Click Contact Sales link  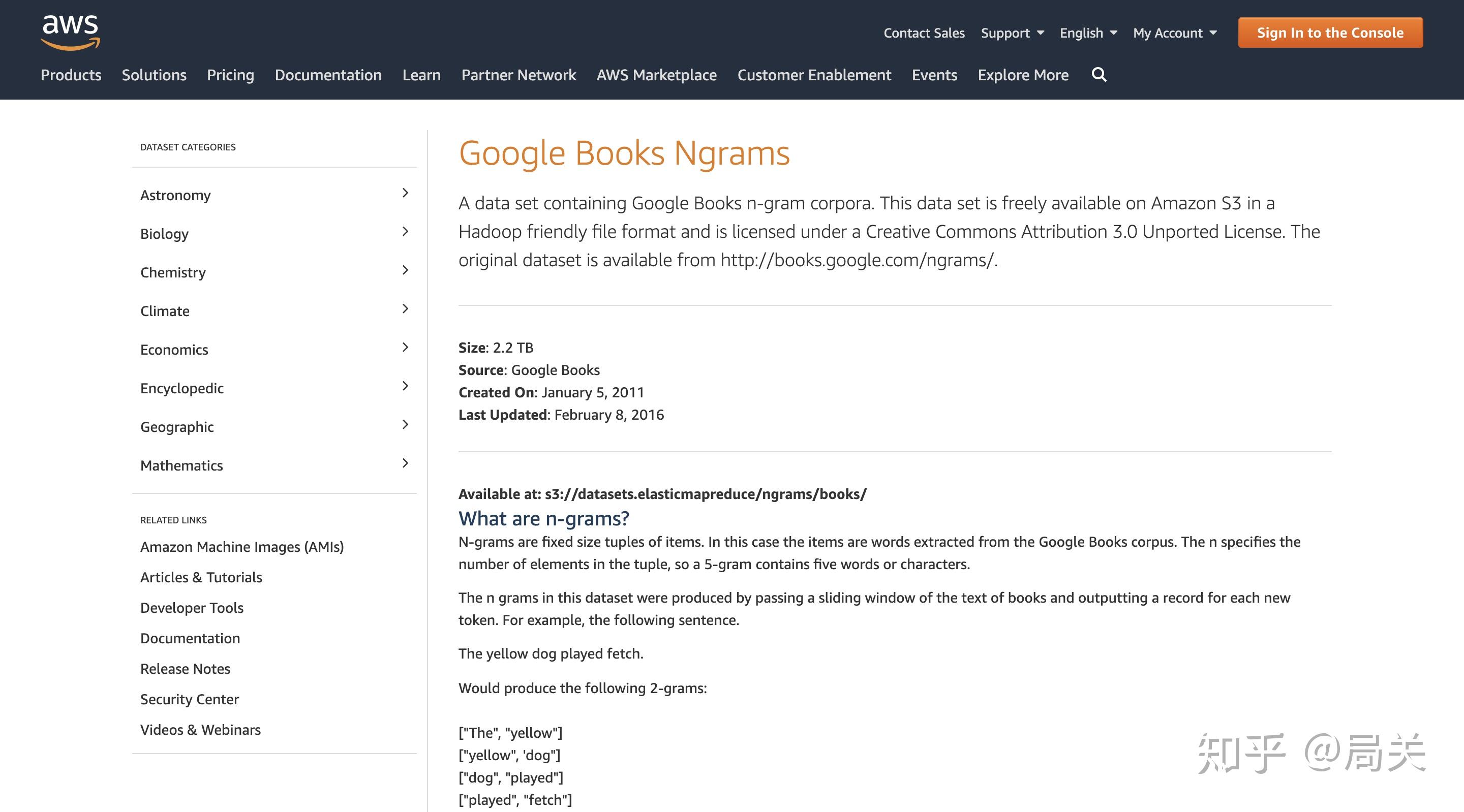pos(924,33)
